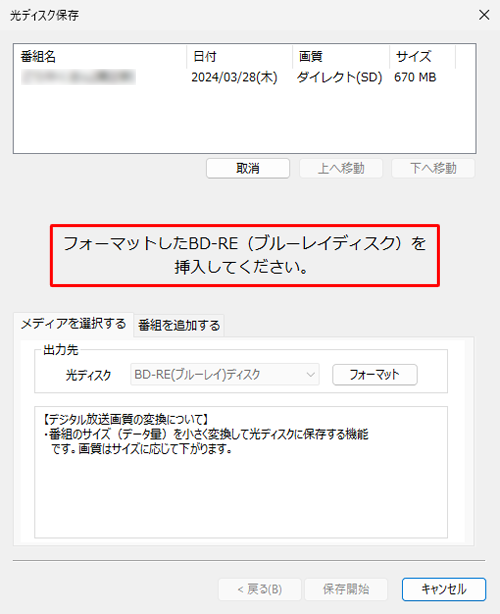The image size is (500, 614).
Task: Close the 光ディスク保存 dialog
Action: [484, 15]
